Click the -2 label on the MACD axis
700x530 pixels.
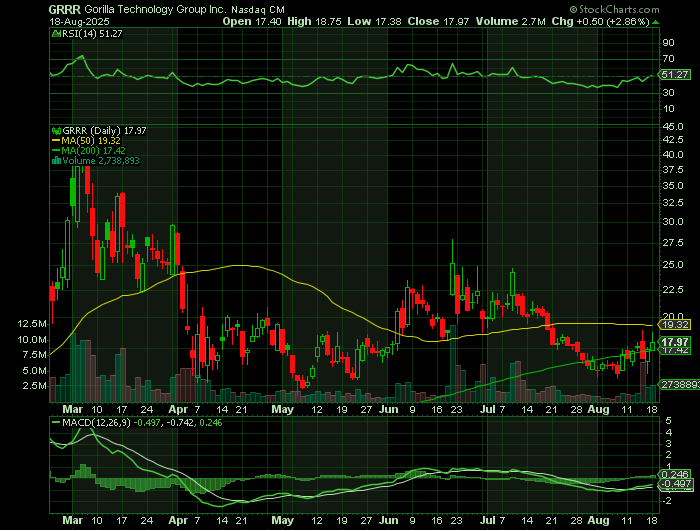coord(667,501)
